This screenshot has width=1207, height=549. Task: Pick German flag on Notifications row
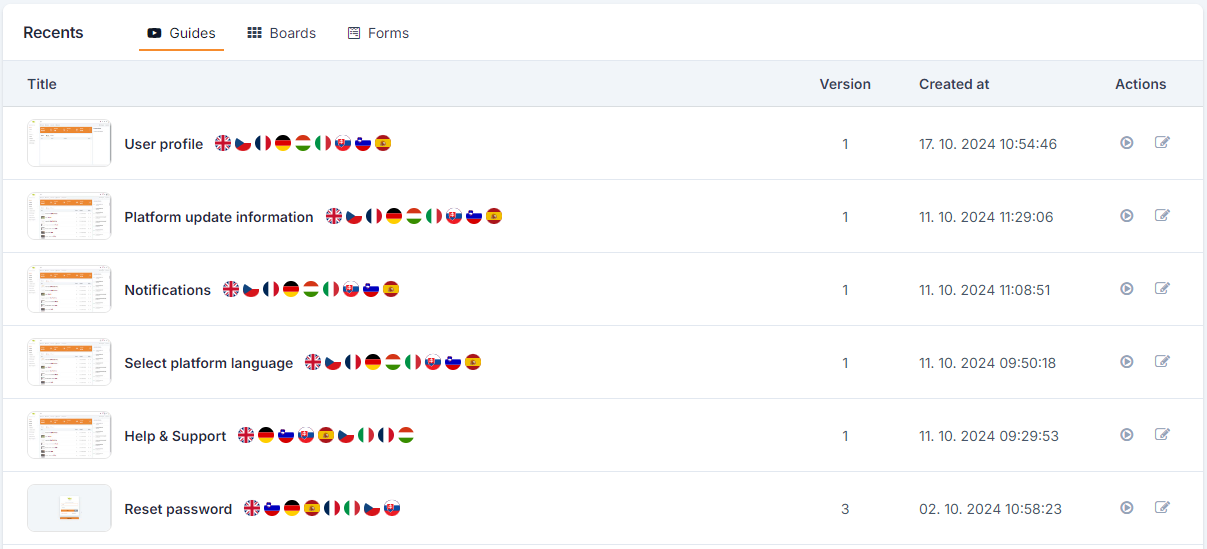click(291, 289)
